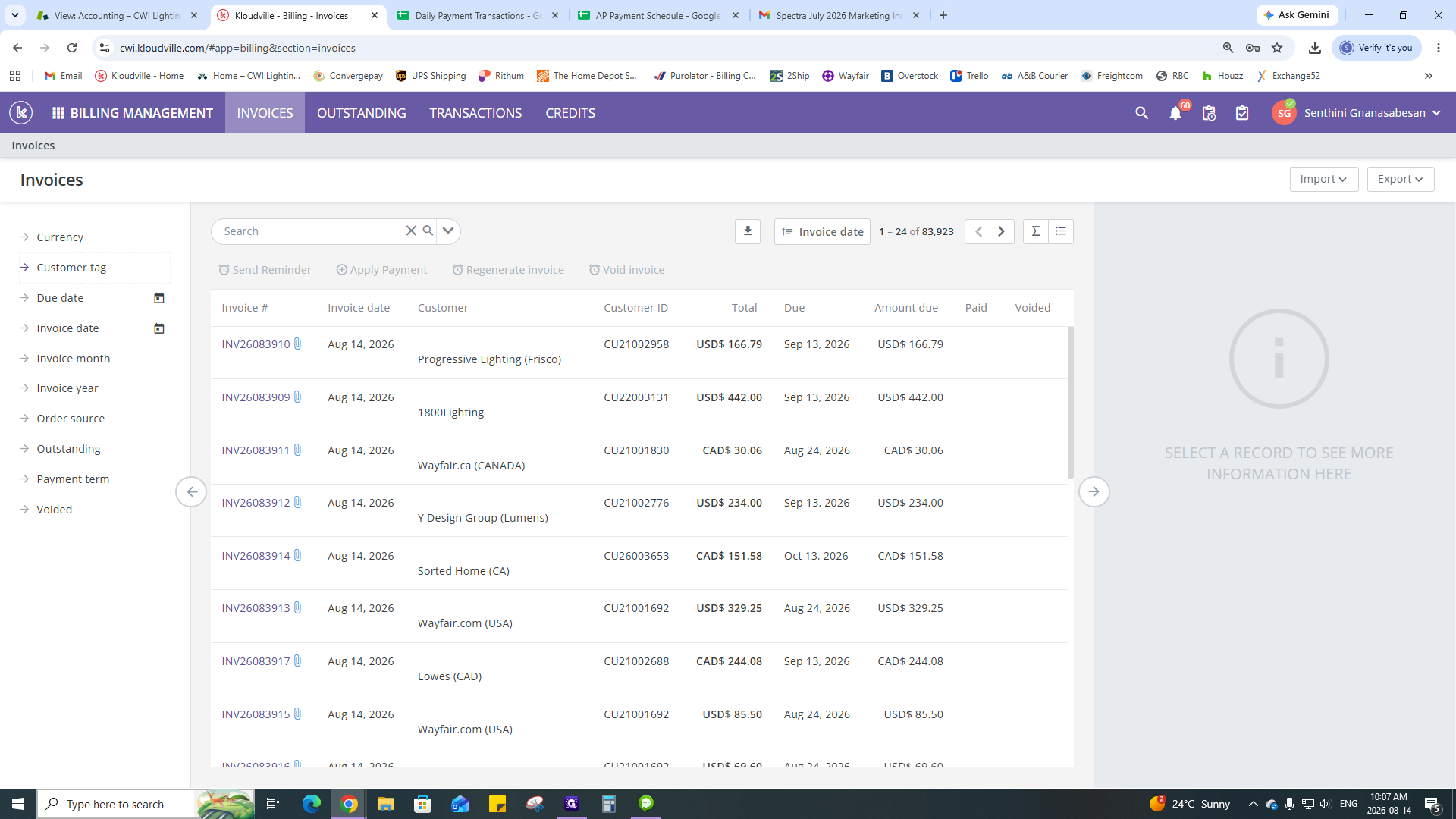Open the Windows Start menu
Image resolution: width=1456 pixels, height=819 pixels.
pyautogui.click(x=18, y=804)
